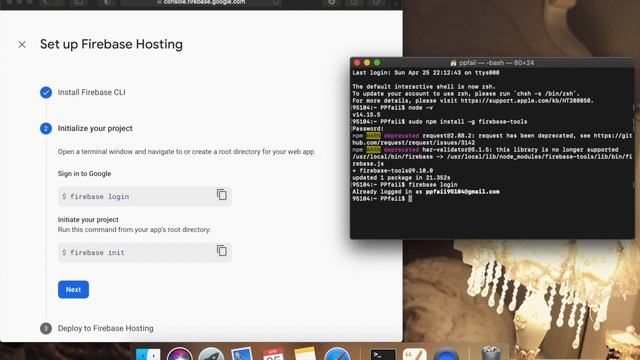Click step 2 circle for Initialize your project
This screenshot has height=360, width=640.
pyautogui.click(x=46, y=129)
